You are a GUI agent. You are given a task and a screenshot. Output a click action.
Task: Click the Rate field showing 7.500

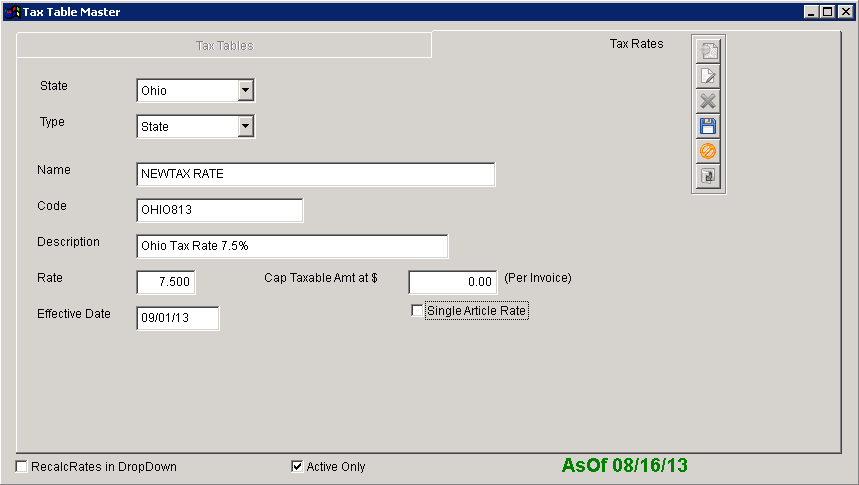click(166, 282)
